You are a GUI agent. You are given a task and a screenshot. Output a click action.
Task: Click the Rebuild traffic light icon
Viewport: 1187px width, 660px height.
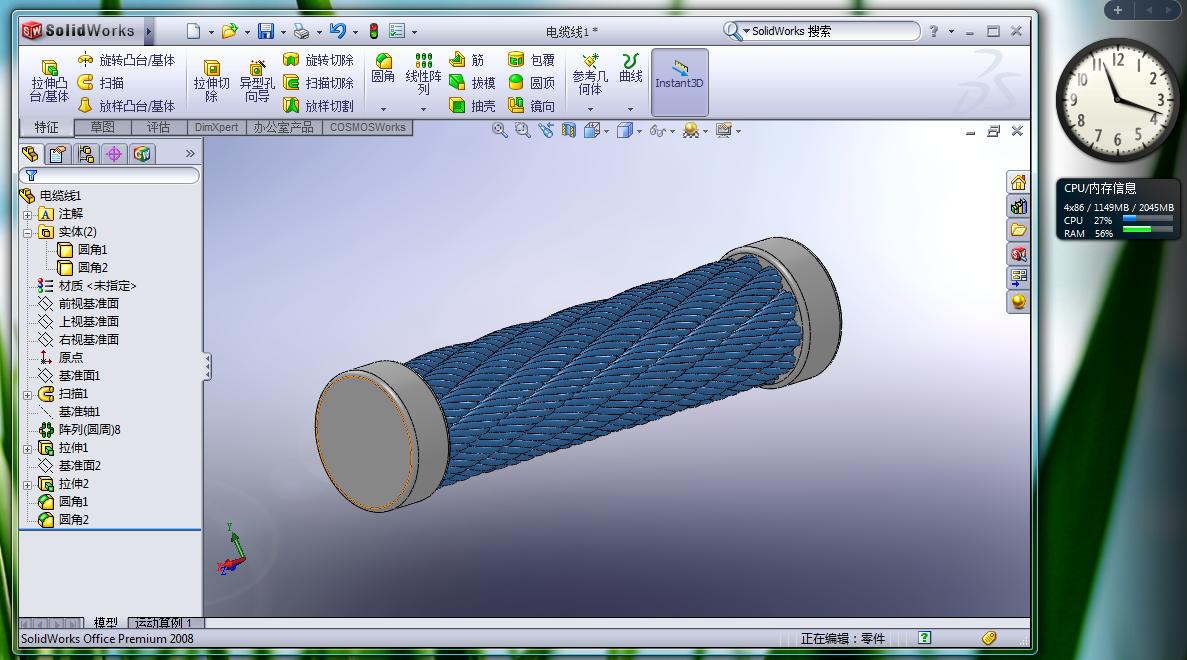pyautogui.click(x=374, y=31)
